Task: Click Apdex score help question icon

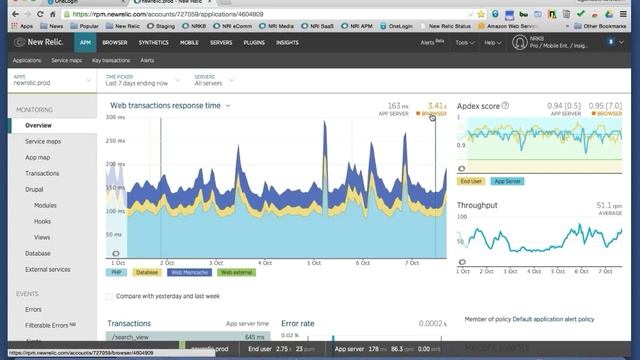Action: 505,106
